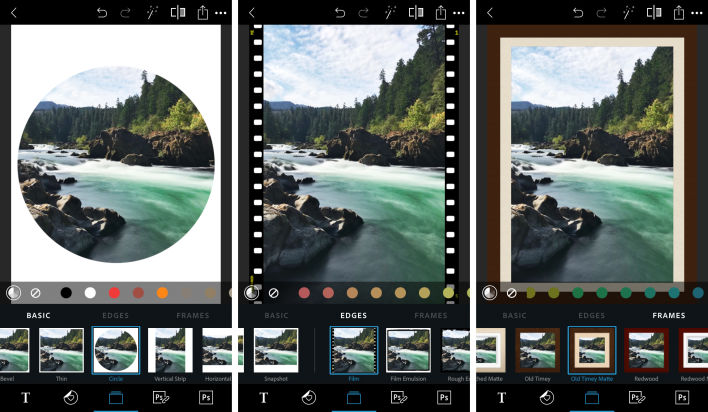The height and width of the screenshot is (412, 708).
Task: Tap the redo arrow in left screen
Action: [126, 13]
